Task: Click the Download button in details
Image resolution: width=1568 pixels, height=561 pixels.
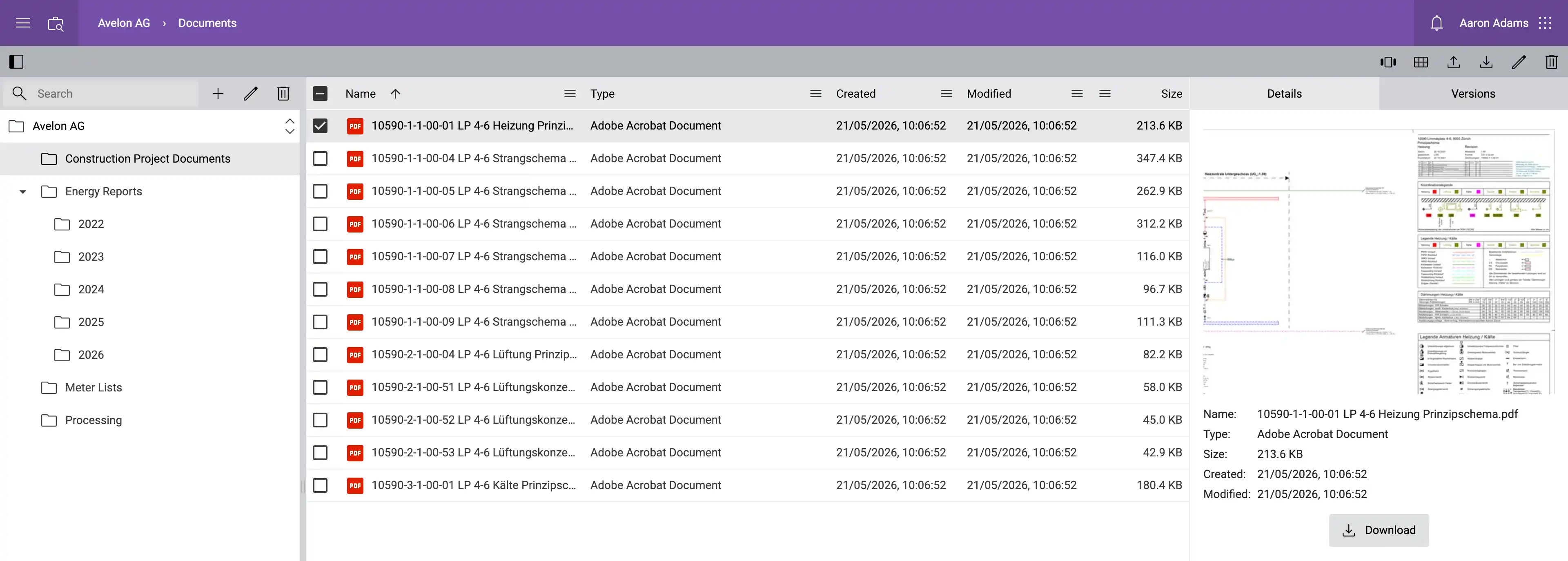Action: click(x=1379, y=530)
